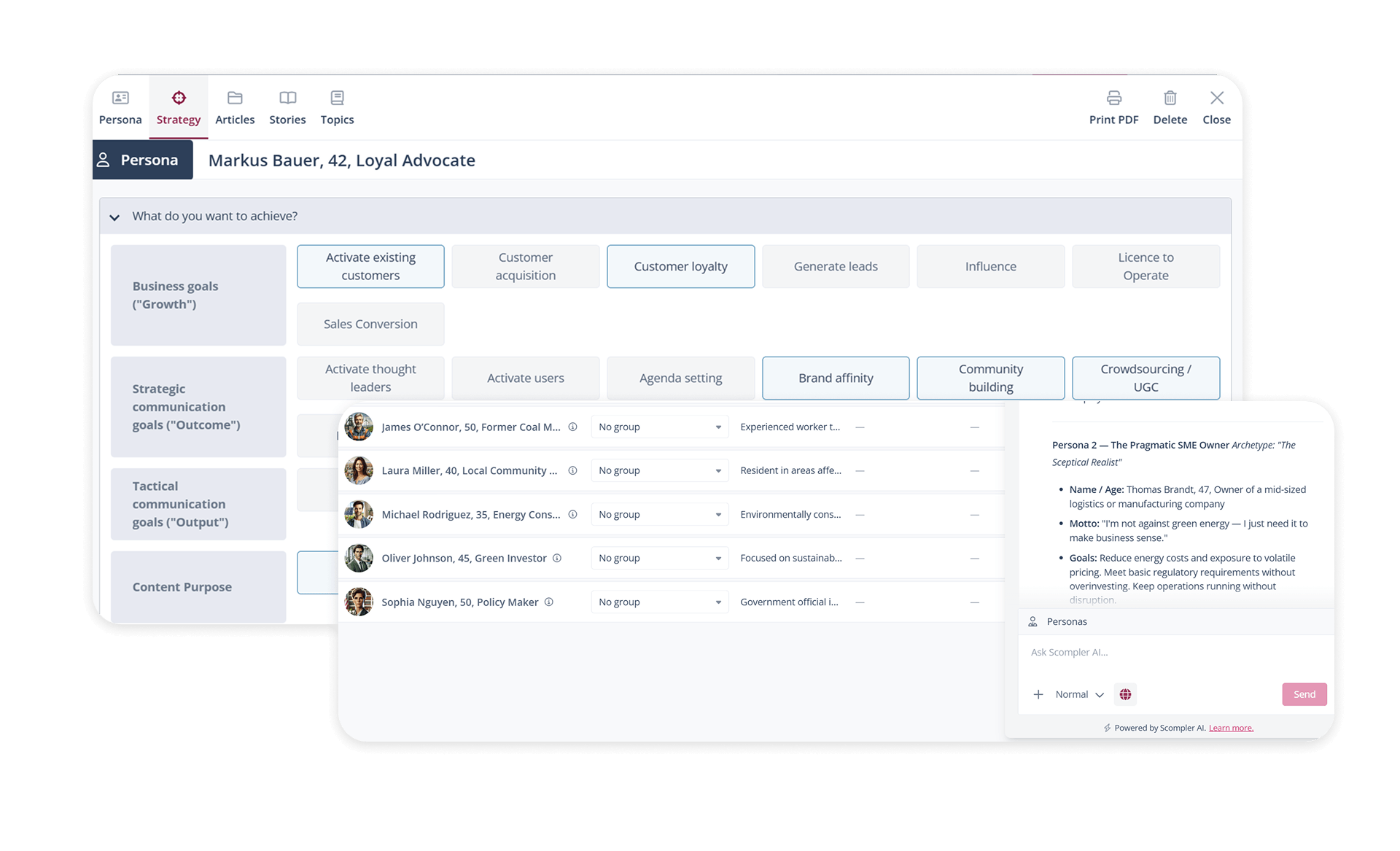Click info icon beside Sophia Nguyen
1400x851 pixels.
click(x=549, y=602)
